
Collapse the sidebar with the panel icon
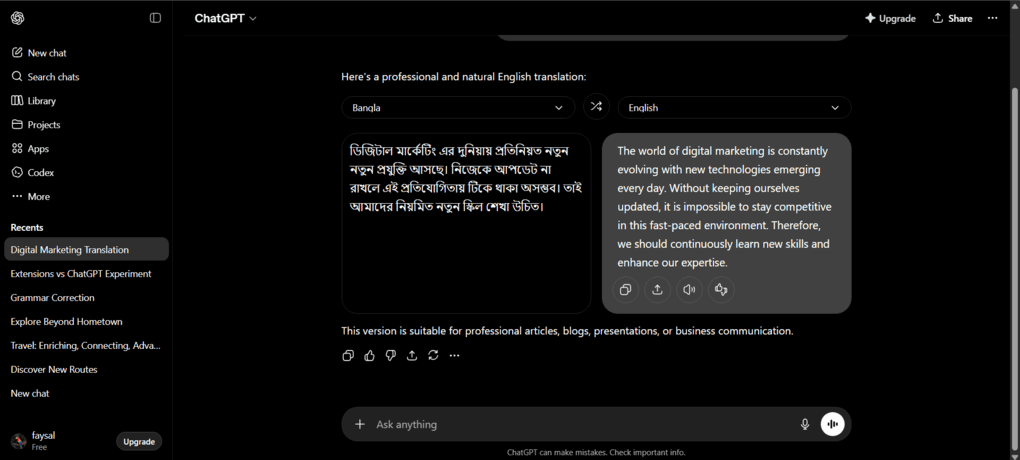coord(155,18)
